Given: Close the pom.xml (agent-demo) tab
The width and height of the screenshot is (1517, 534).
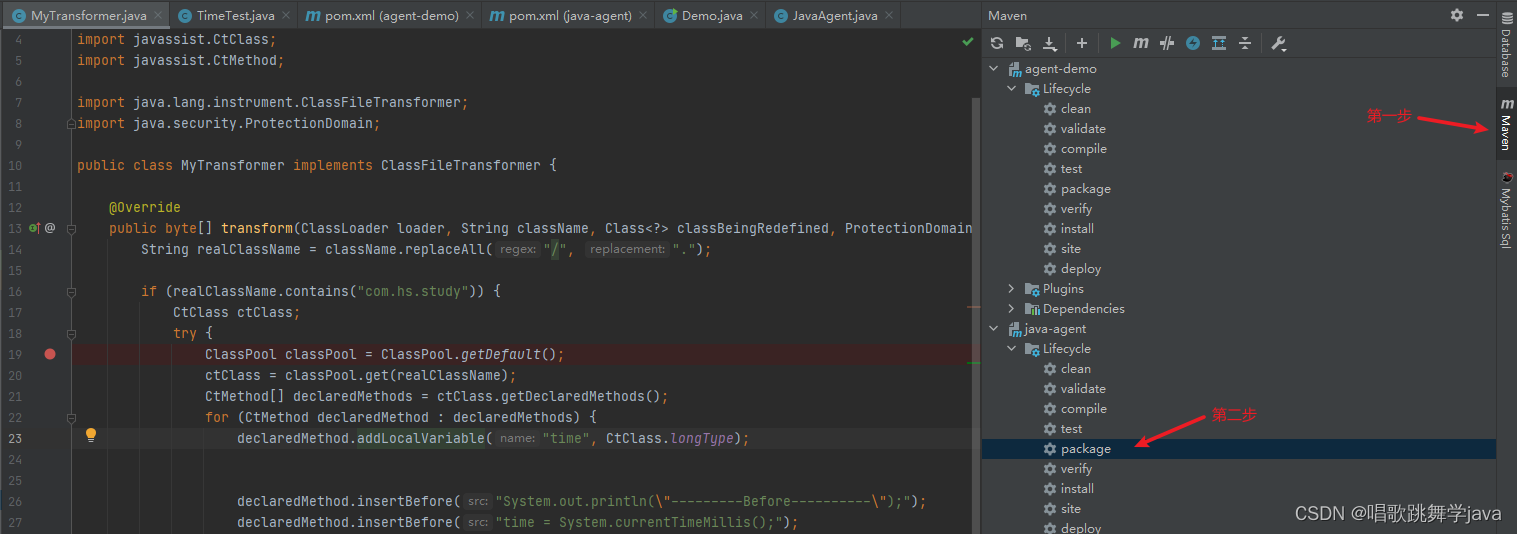Looking at the screenshot, I should click(470, 16).
